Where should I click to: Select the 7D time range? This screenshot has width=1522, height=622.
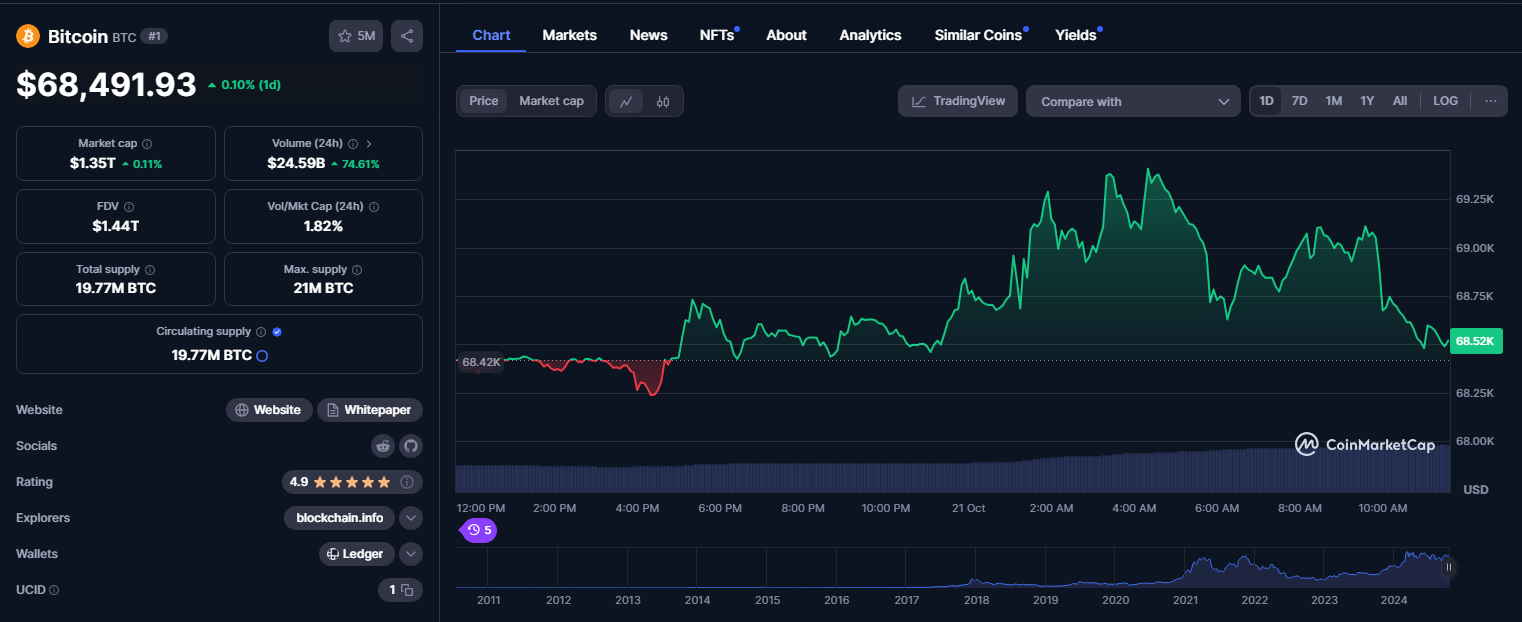pos(1299,101)
